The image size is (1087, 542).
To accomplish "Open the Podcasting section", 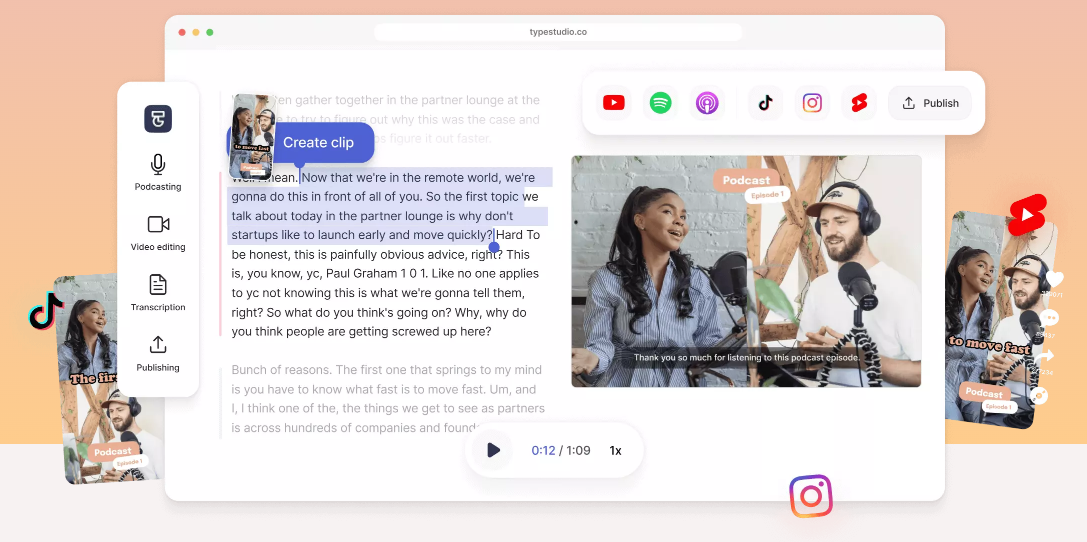I will pyautogui.click(x=158, y=172).
